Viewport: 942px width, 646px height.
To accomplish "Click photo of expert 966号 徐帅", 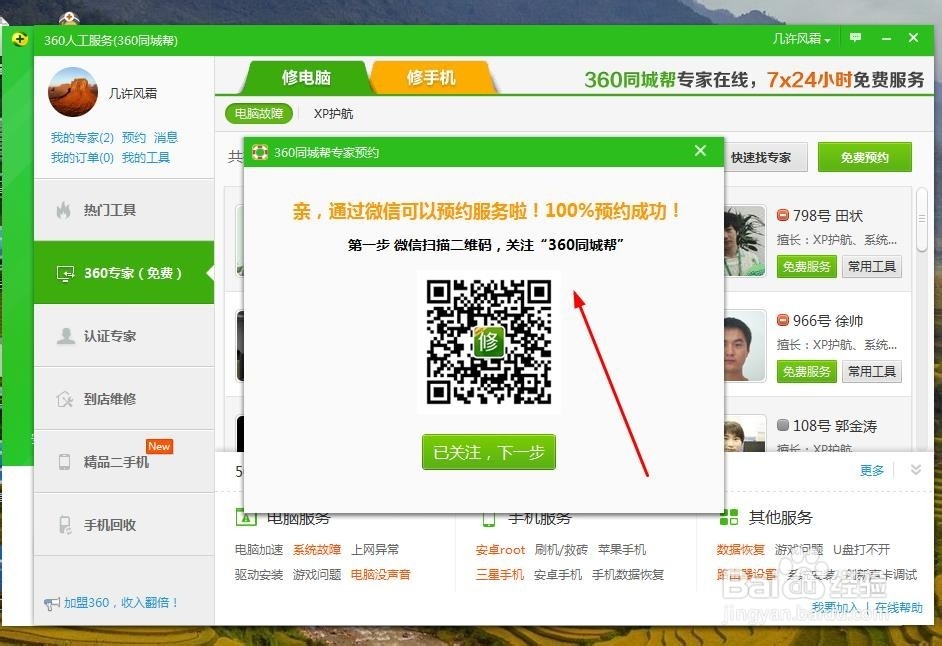I will [745, 346].
